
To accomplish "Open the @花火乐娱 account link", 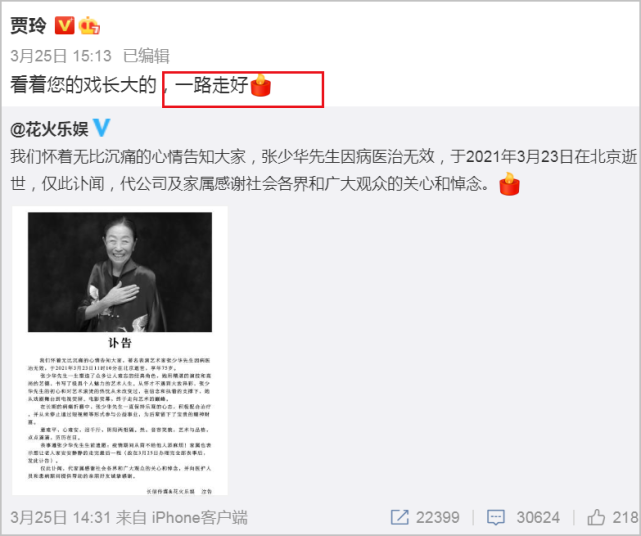I will pos(49,128).
